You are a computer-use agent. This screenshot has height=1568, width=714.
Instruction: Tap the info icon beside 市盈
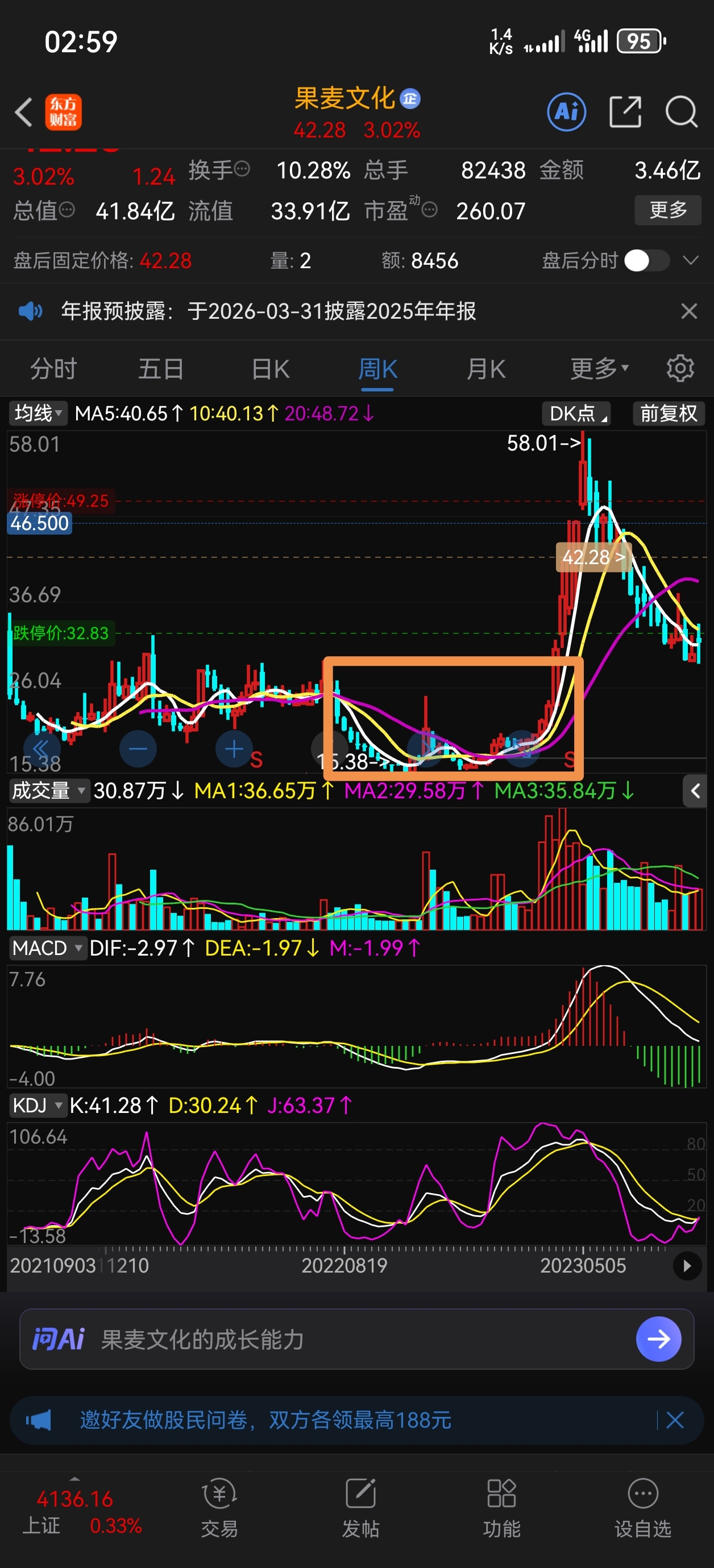click(430, 211)
